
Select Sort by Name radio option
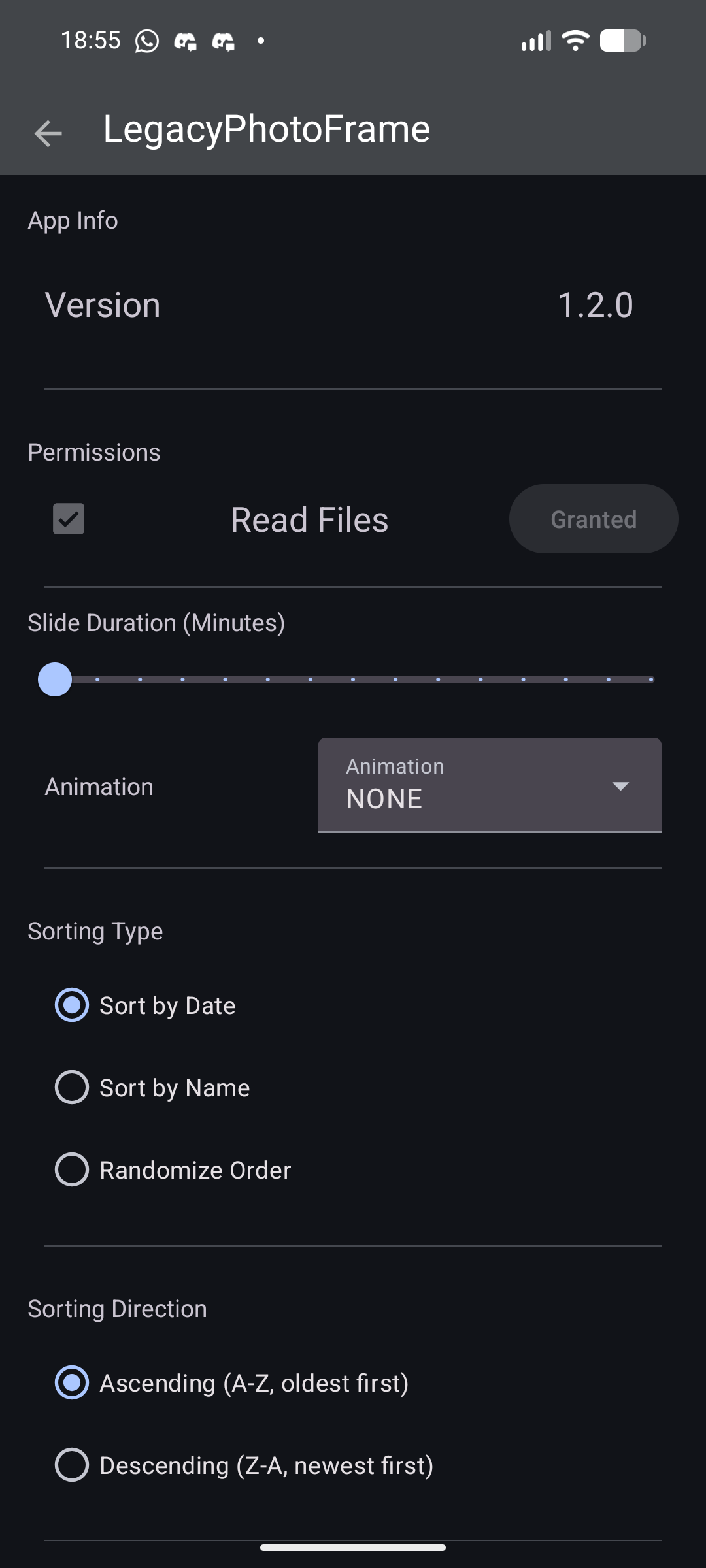click(152, 1088)
